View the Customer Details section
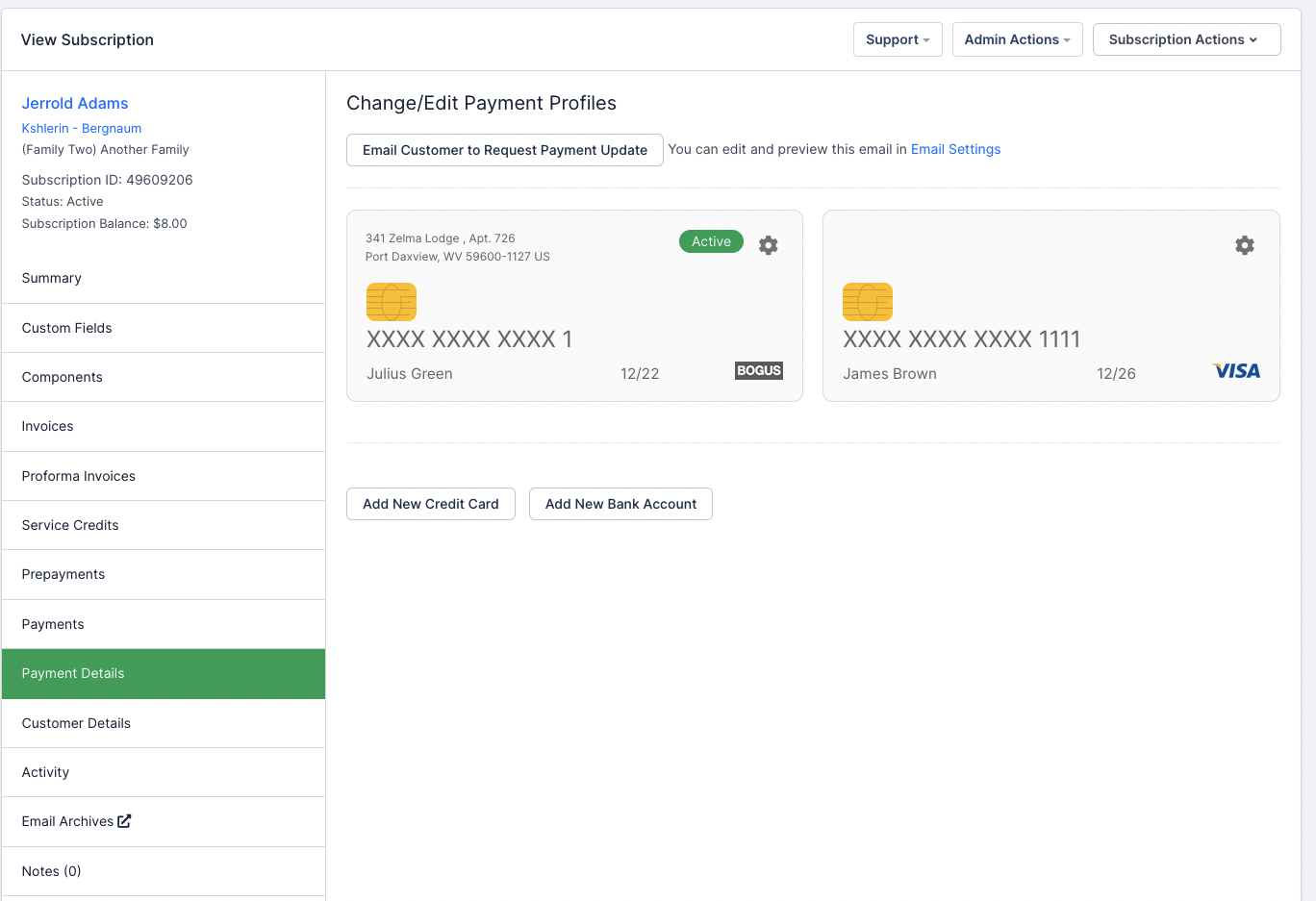The image size is (1316, 901). click(x=76, y=723)
